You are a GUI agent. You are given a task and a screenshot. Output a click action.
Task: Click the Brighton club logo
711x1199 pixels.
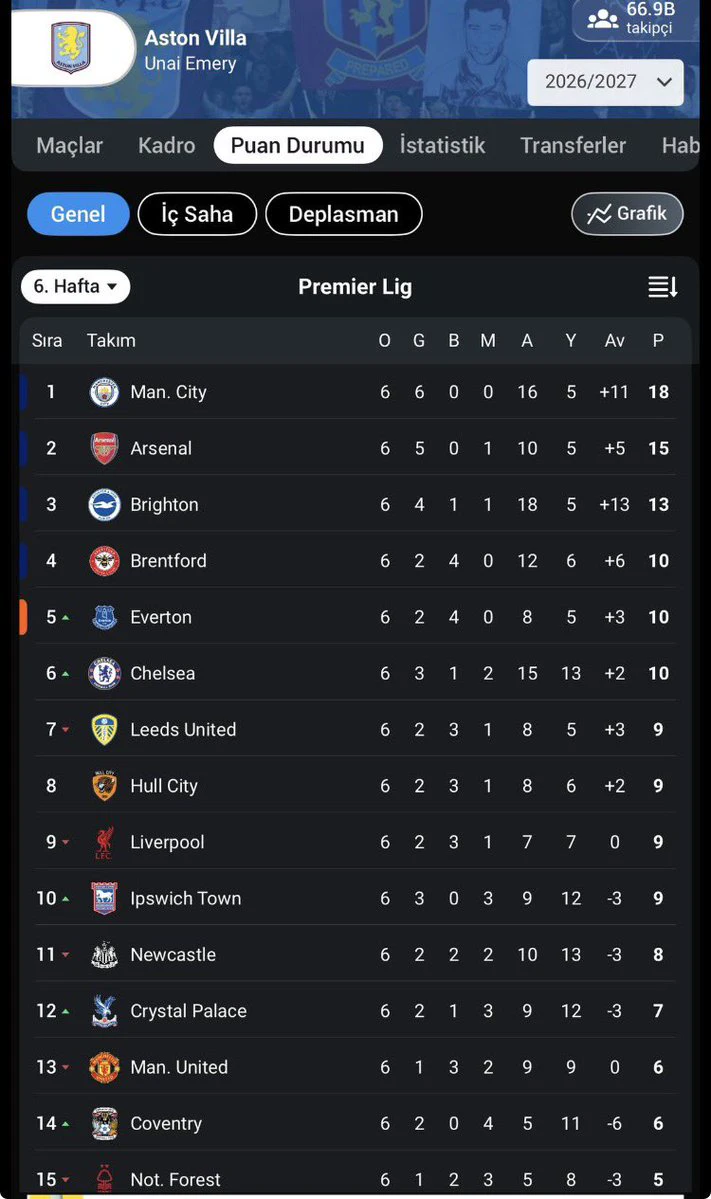tap(104, 505)
